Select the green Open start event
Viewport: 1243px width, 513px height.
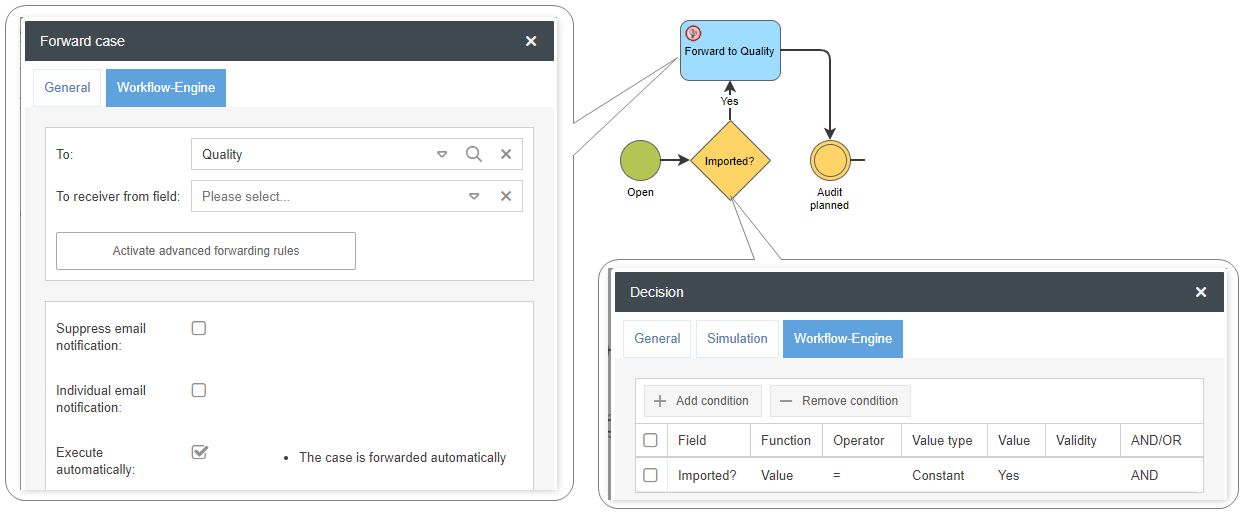click(640, 160)
